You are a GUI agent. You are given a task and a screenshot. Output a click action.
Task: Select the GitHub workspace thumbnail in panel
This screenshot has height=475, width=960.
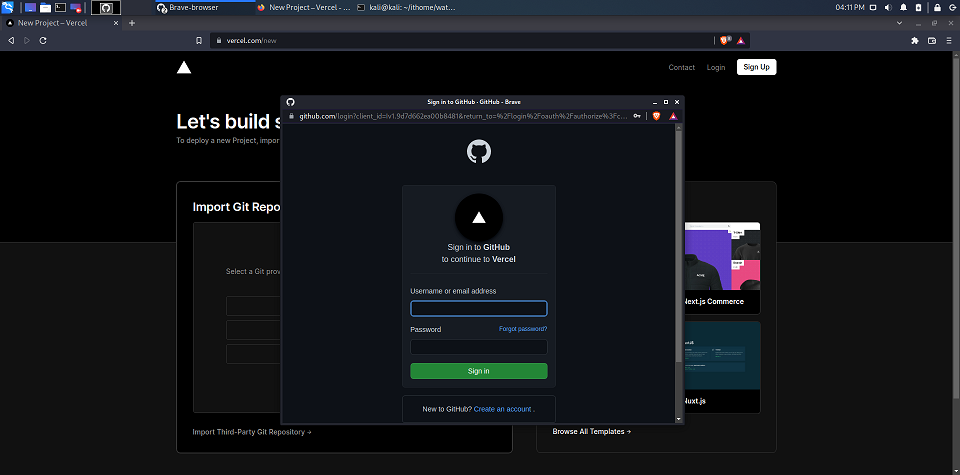point(106,7)
